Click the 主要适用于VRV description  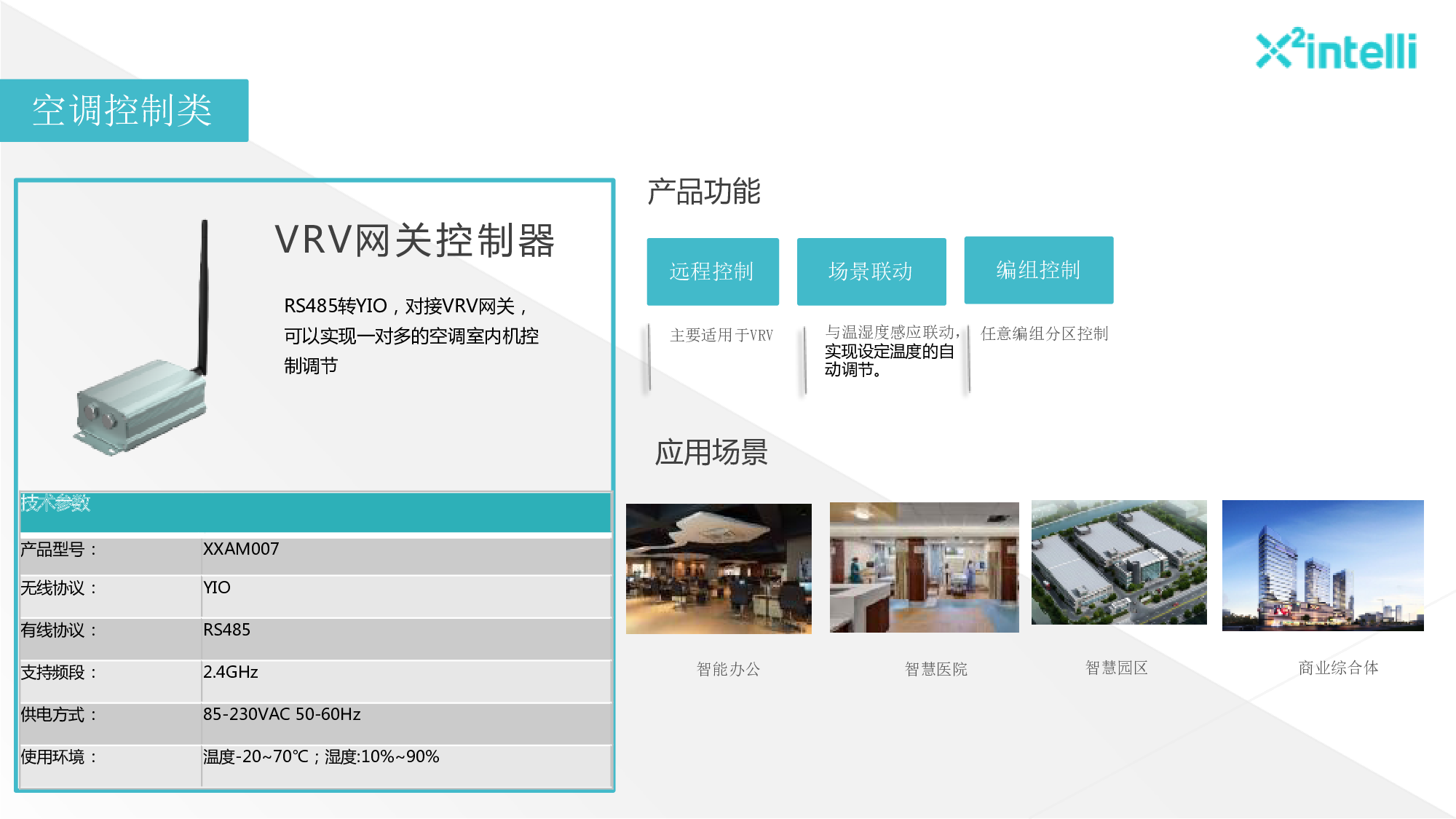coord(721,335)
